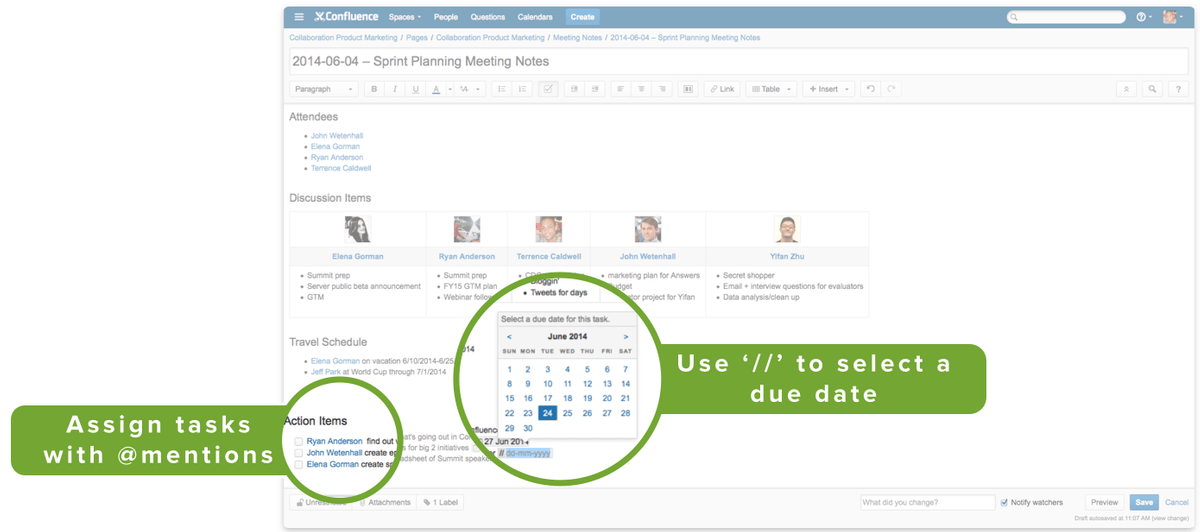The width and height of the screenshot is (1200, 532).
Task: Click the dd-mm-yyyy date placeholder
Action: [x=528, y=453]
